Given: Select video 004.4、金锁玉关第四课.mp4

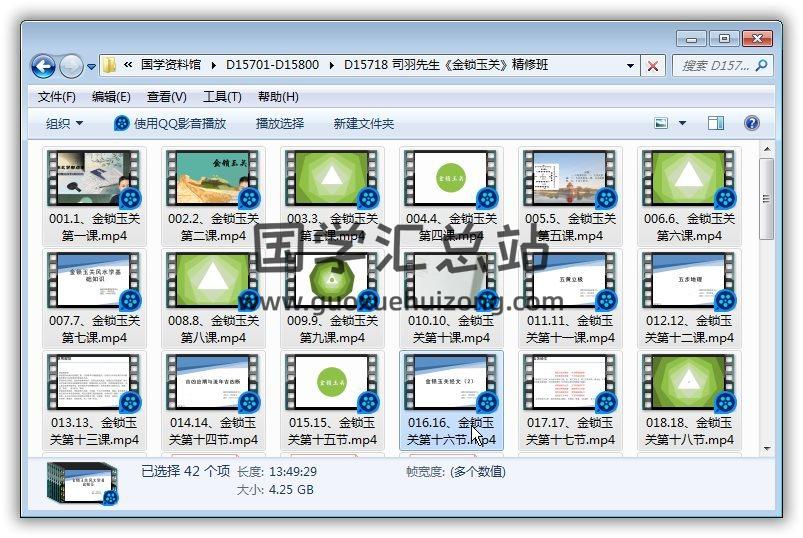Looking at the screenshot, I should pyautogui.click(x=451, y=197).
